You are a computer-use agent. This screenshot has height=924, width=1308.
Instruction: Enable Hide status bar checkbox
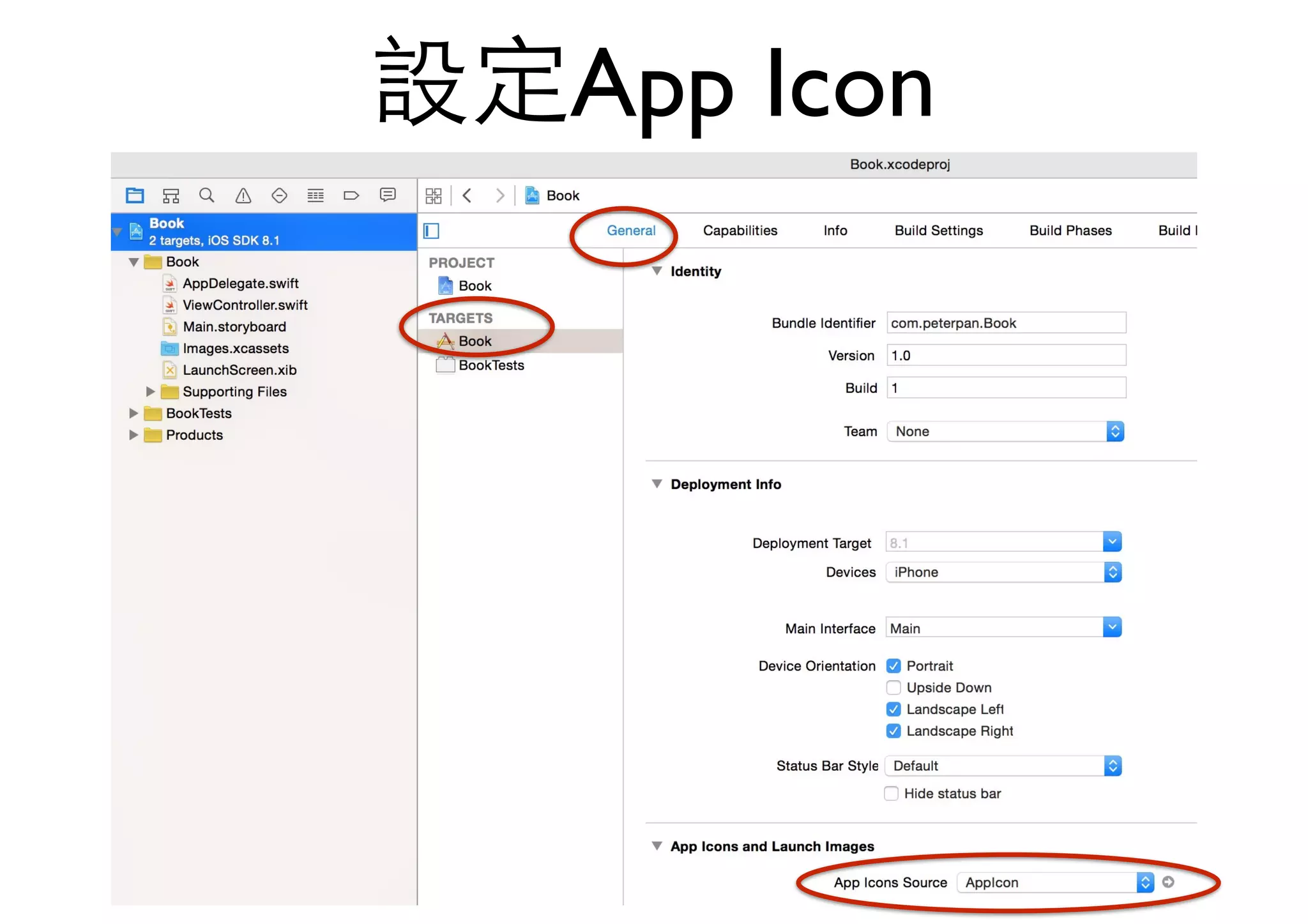892,794
